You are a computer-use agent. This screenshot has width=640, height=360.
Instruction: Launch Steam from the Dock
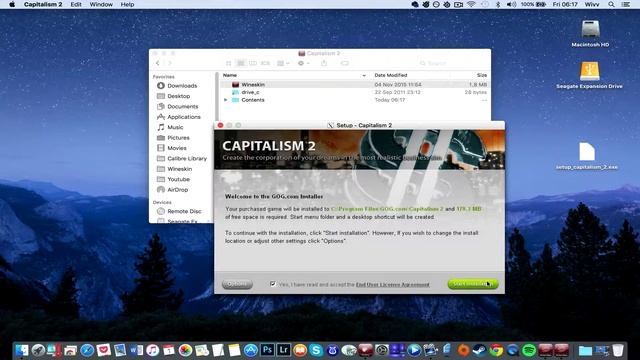click(x=480, y=350)
